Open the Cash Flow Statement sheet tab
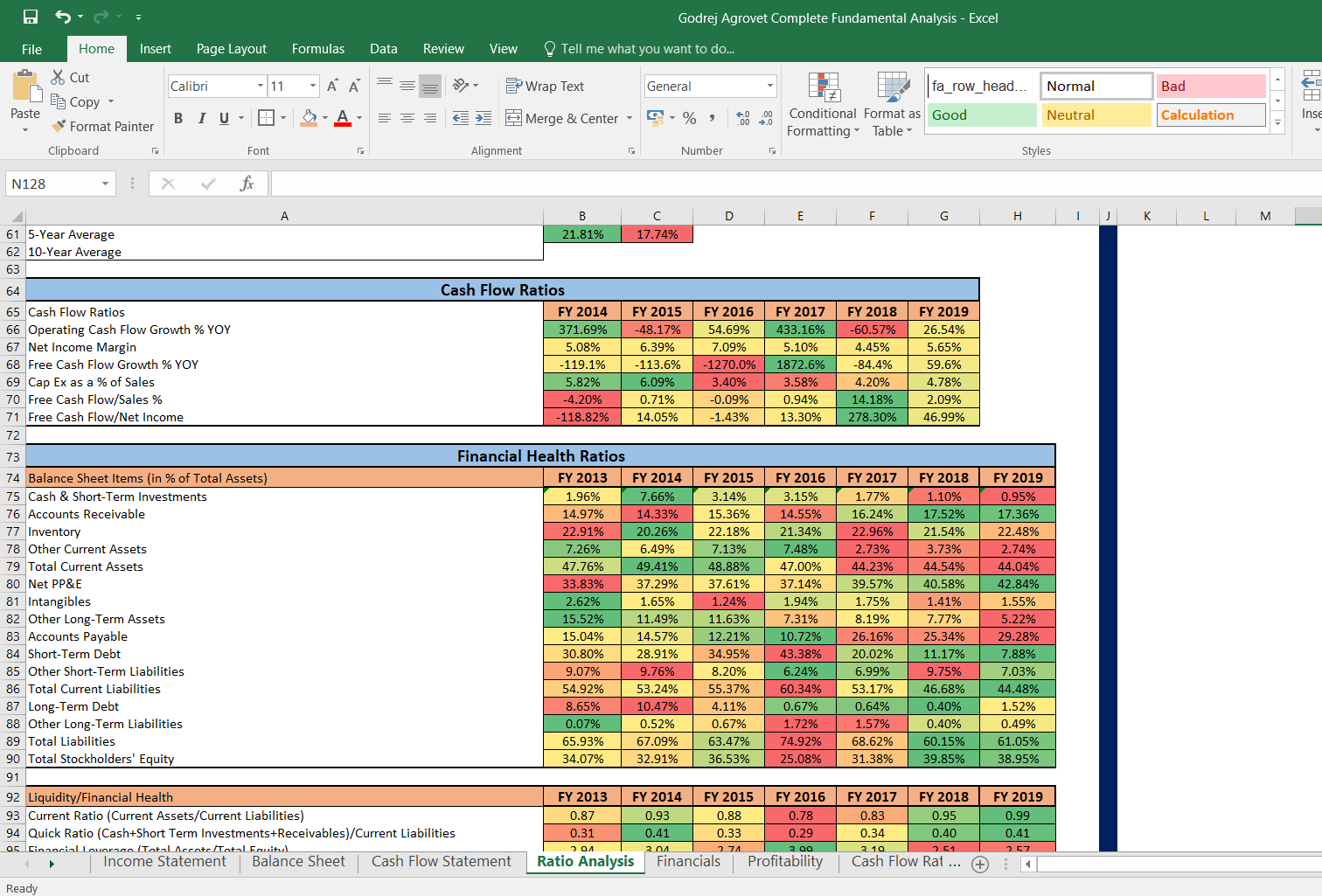The width and height of the screenshot is (1322, 896). pos(441,862)
